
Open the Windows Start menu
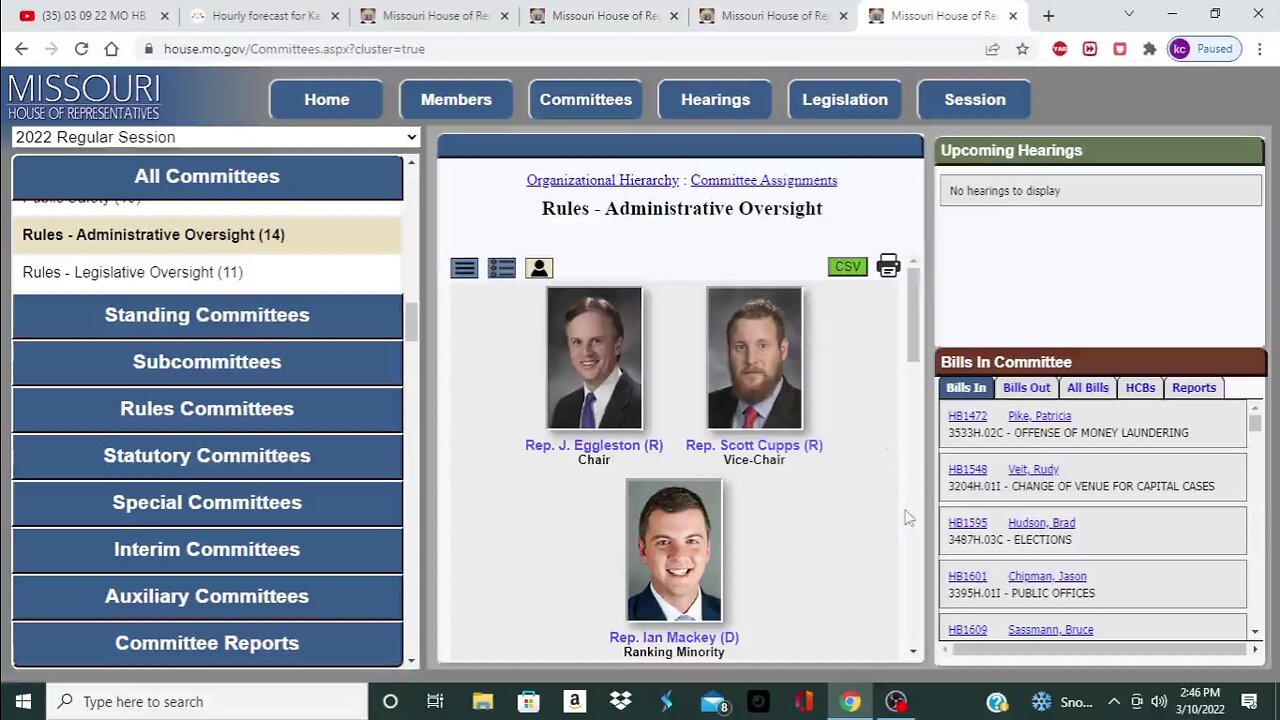coord(23,701)
